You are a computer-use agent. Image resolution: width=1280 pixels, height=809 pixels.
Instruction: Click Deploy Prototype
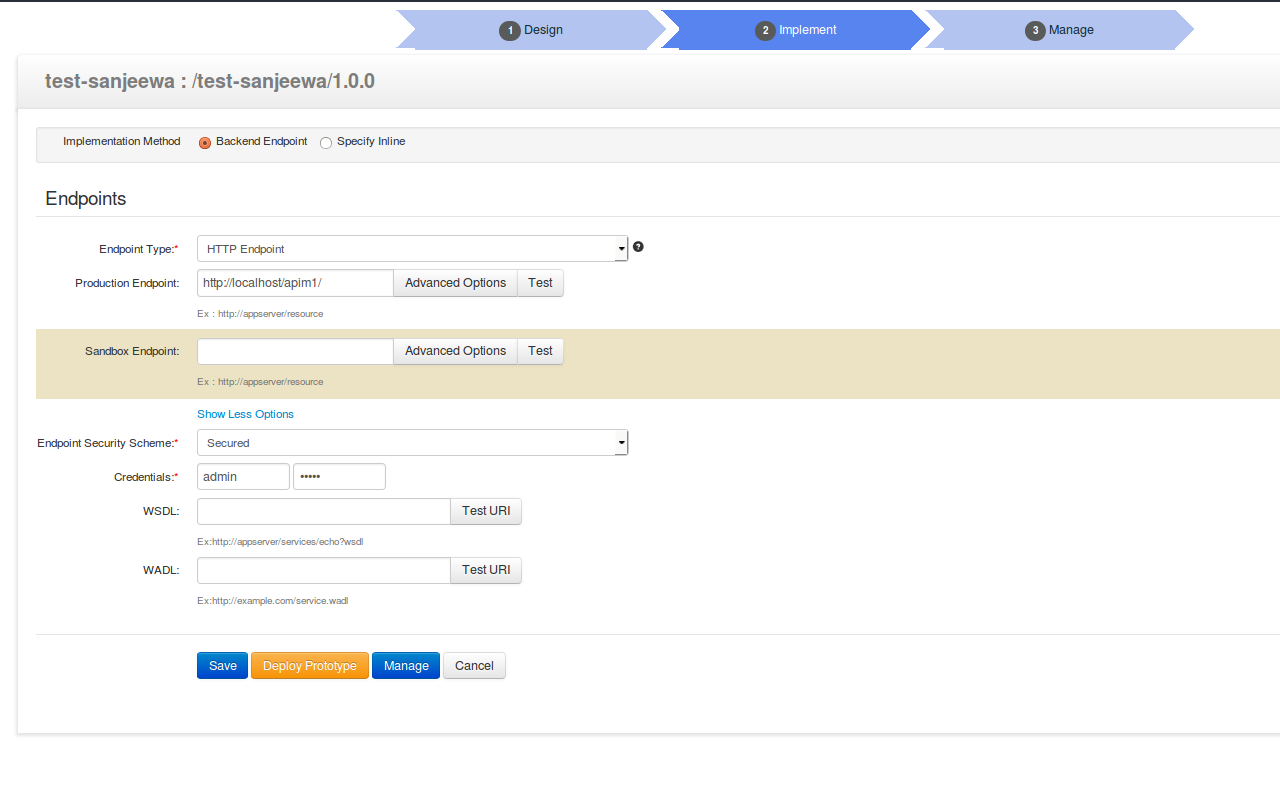[x=309, y=665]
